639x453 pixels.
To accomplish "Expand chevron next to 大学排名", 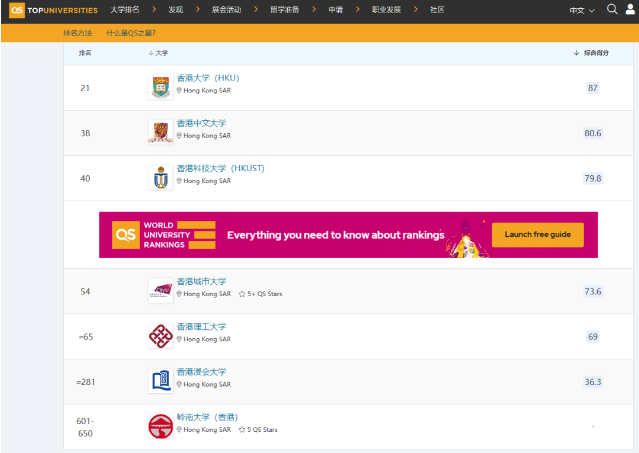I will click(154, 9).
